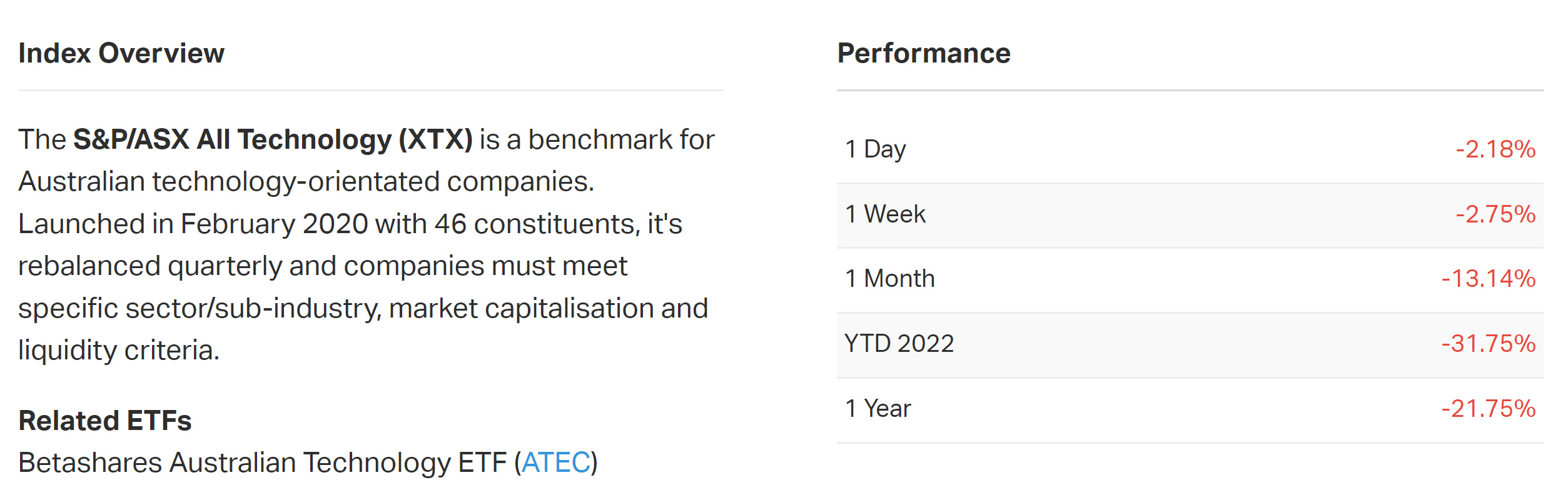This screenshot has width=1568, height=485.
Task: Open the ATEC ETF link
Action: pyautogui.click(x=556, y=462)
